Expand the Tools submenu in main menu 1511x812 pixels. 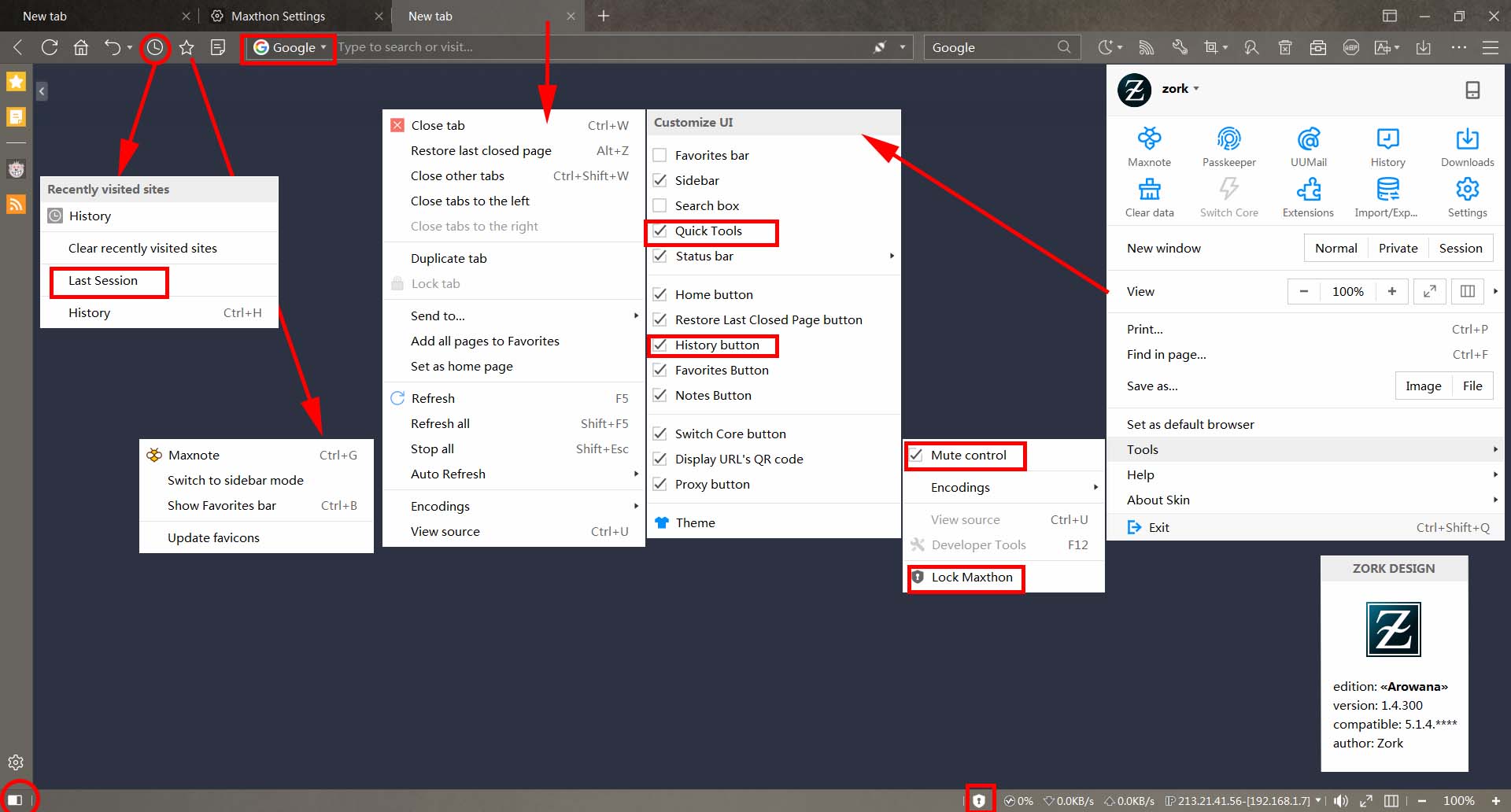1306,449
